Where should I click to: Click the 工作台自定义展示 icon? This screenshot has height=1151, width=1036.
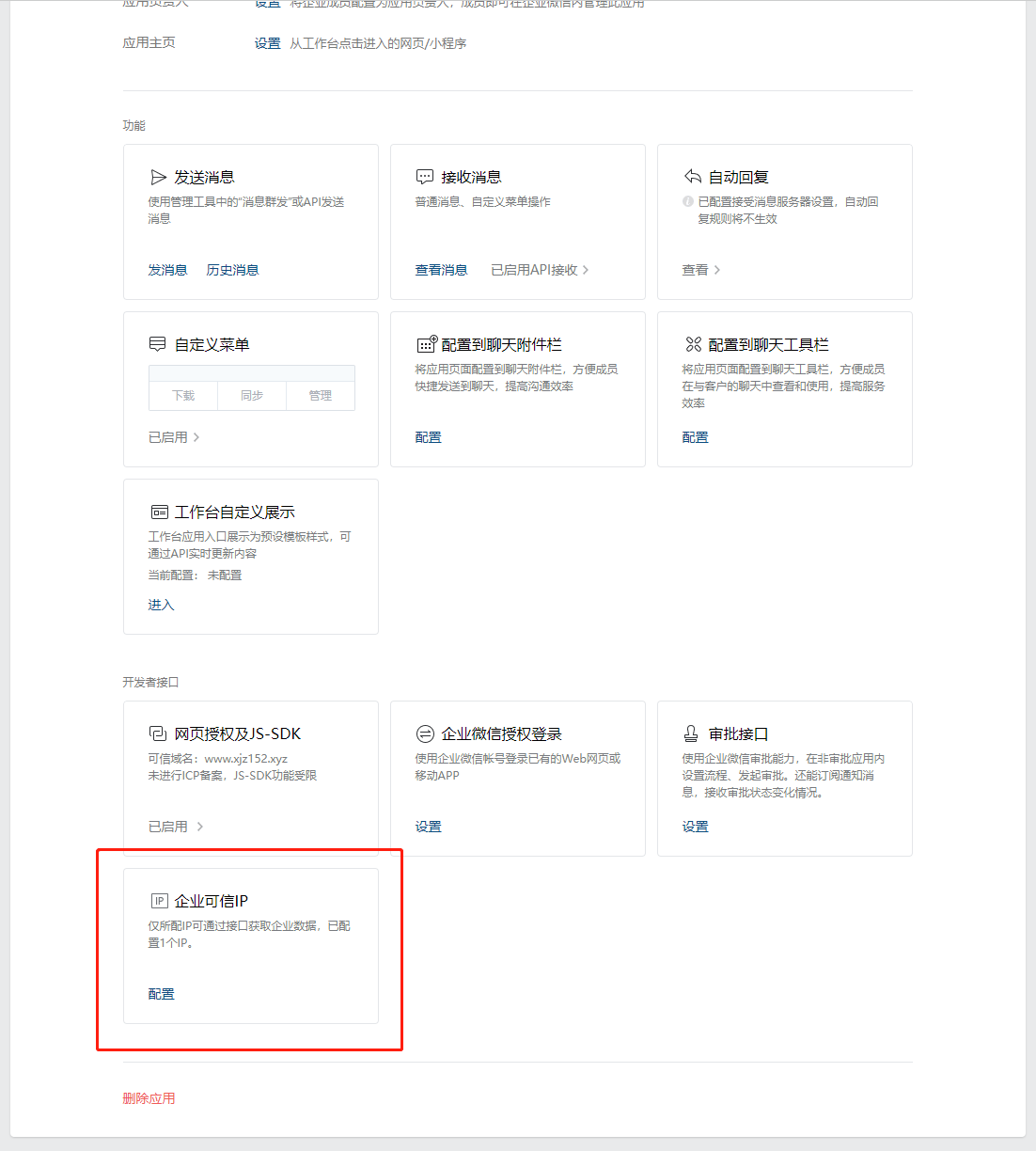[159, 512]
